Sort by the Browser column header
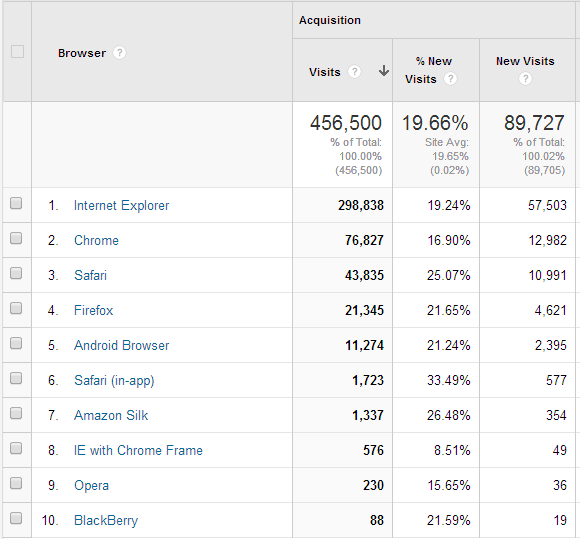 82,53
